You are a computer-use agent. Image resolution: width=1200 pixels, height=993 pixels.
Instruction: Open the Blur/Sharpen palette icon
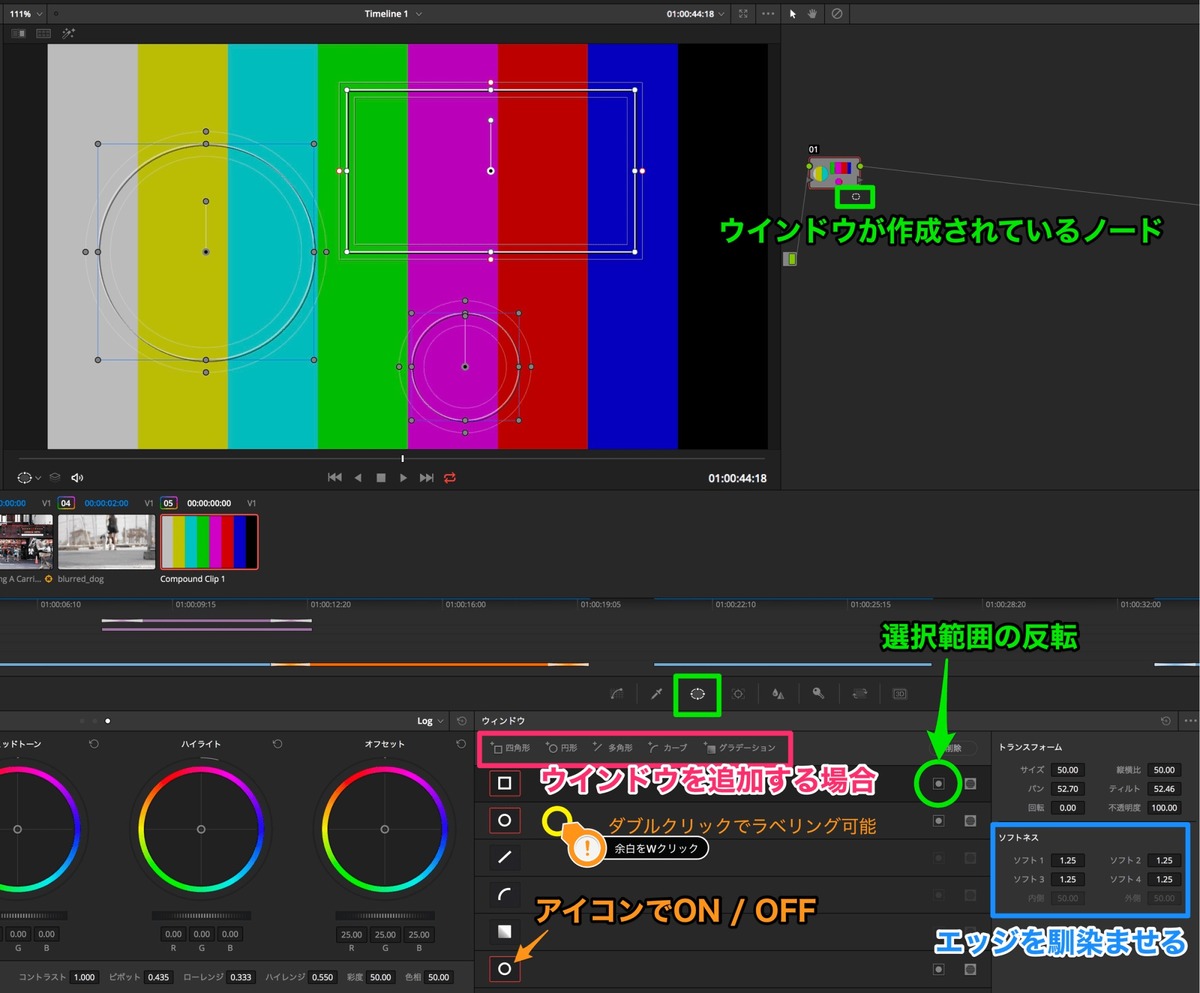(x=778, y=693)
